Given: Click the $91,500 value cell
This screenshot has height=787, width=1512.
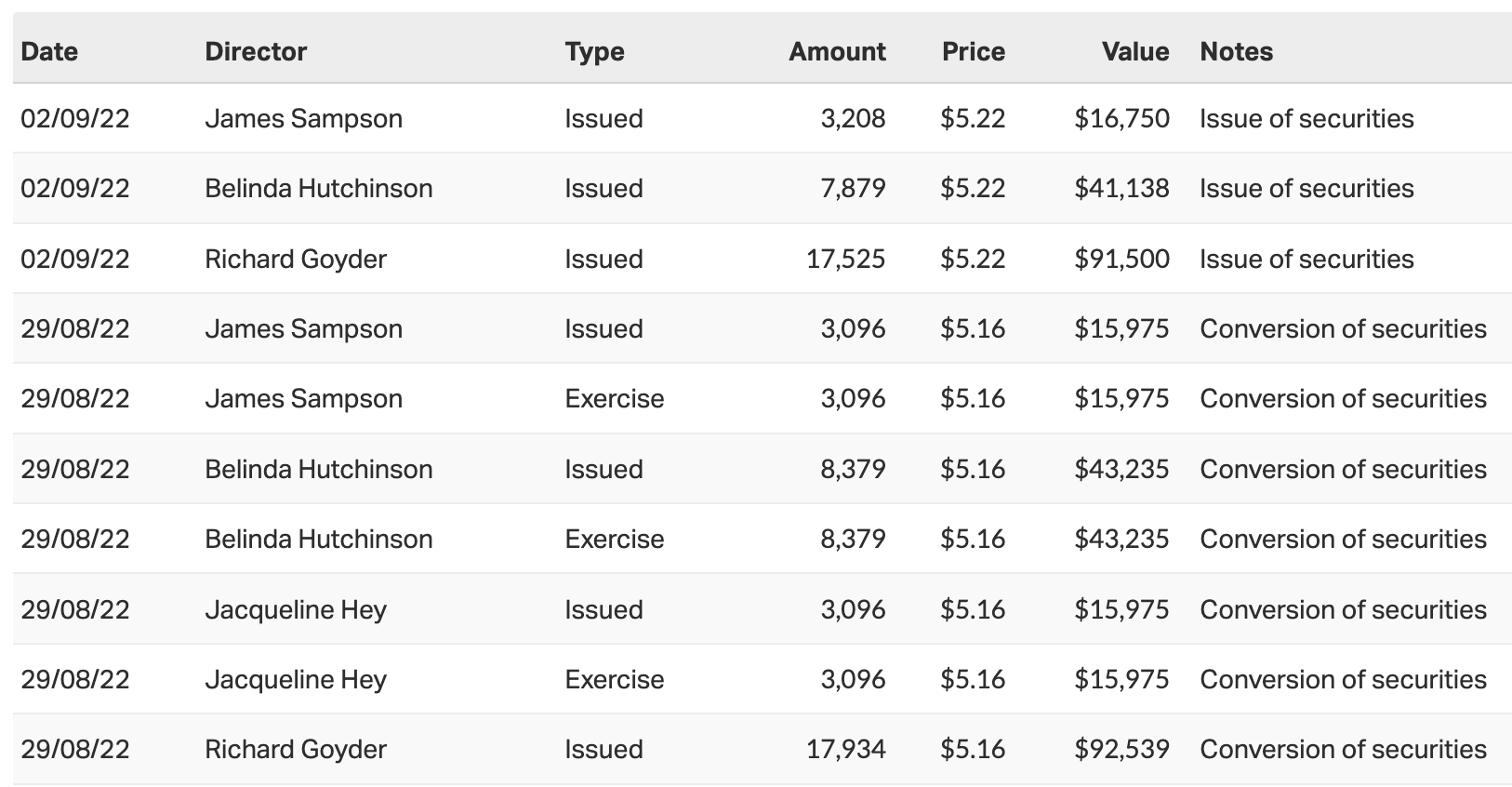Looking at the screenshot, I should [1121, 259].
